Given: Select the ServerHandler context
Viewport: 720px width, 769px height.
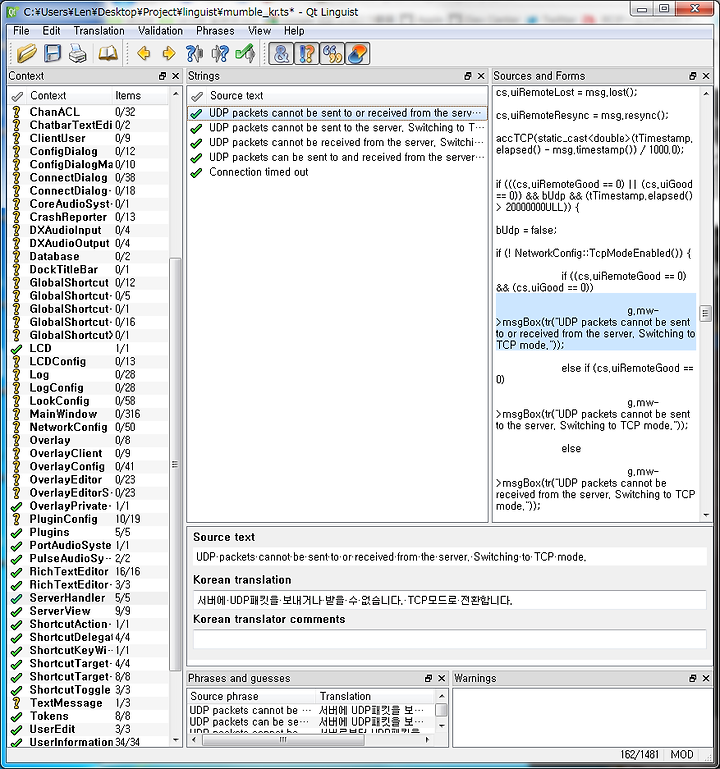Looking at the screenshot, I should click(x=89, y=598).
